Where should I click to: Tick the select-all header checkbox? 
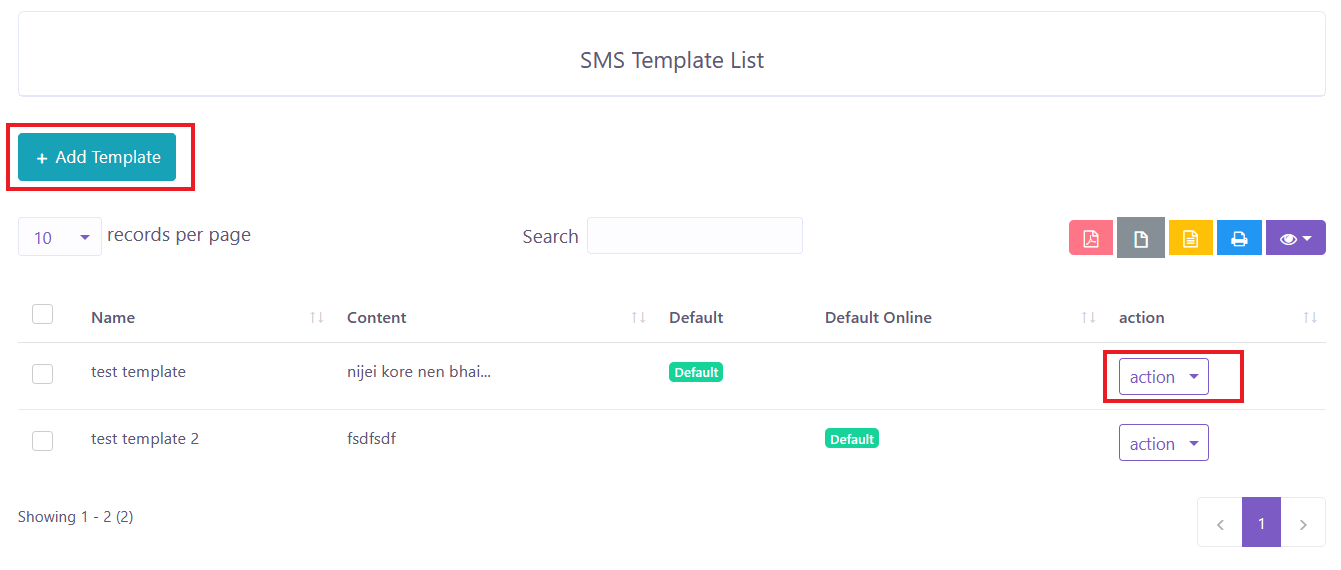pyautogui.click(x=42, y=314)
